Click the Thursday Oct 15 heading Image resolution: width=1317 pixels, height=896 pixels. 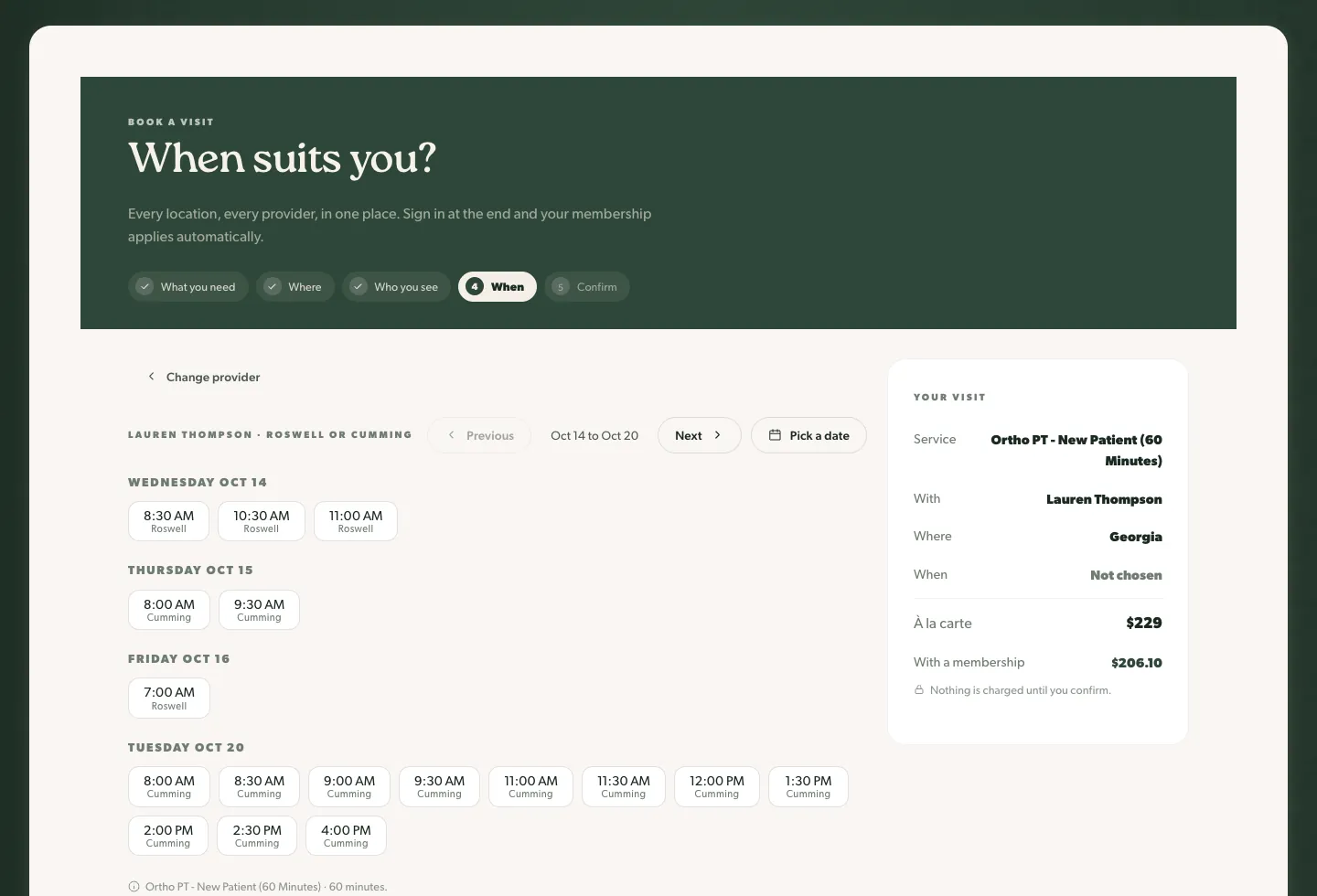click(x=190, y=570)
